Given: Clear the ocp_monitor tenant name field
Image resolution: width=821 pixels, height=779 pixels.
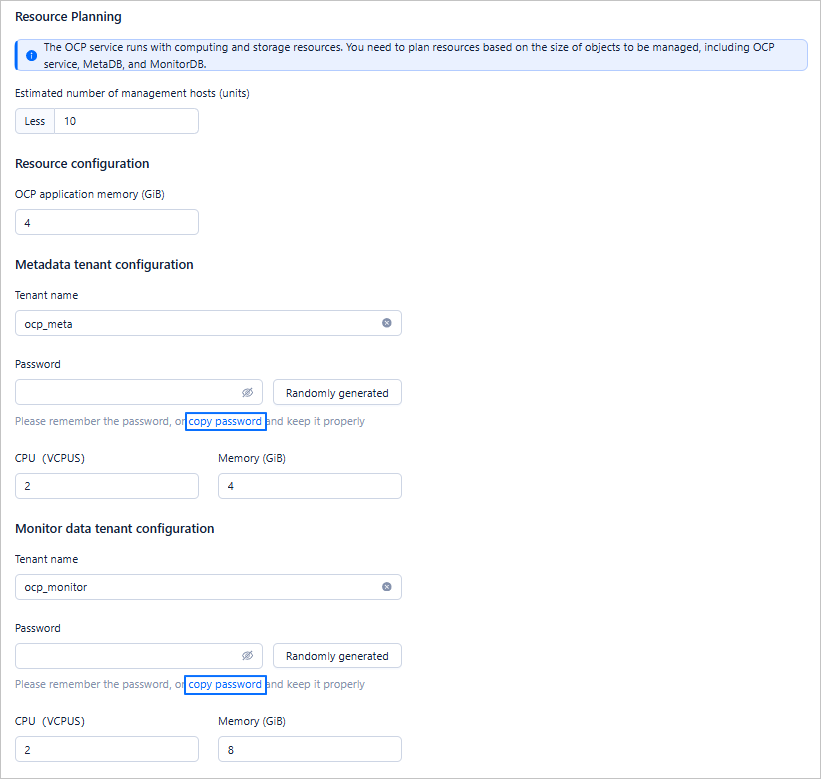Looking at the screenshot, I should coord(387,587).
